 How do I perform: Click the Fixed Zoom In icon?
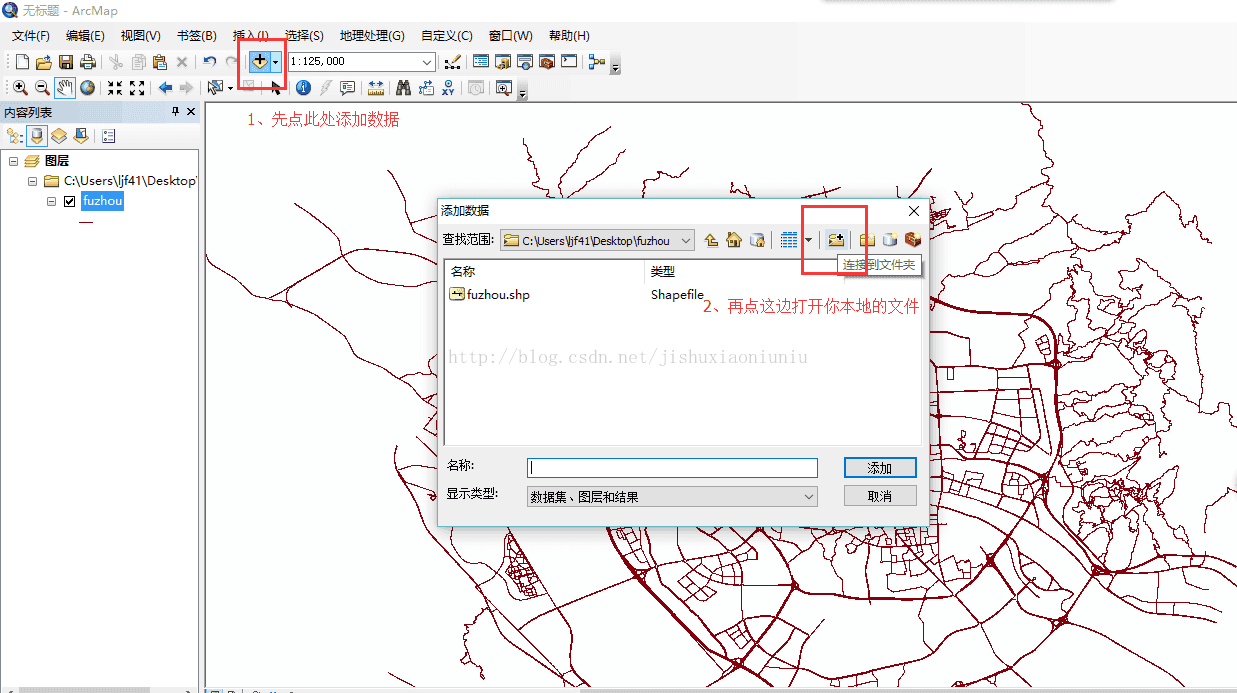point(115,88)
